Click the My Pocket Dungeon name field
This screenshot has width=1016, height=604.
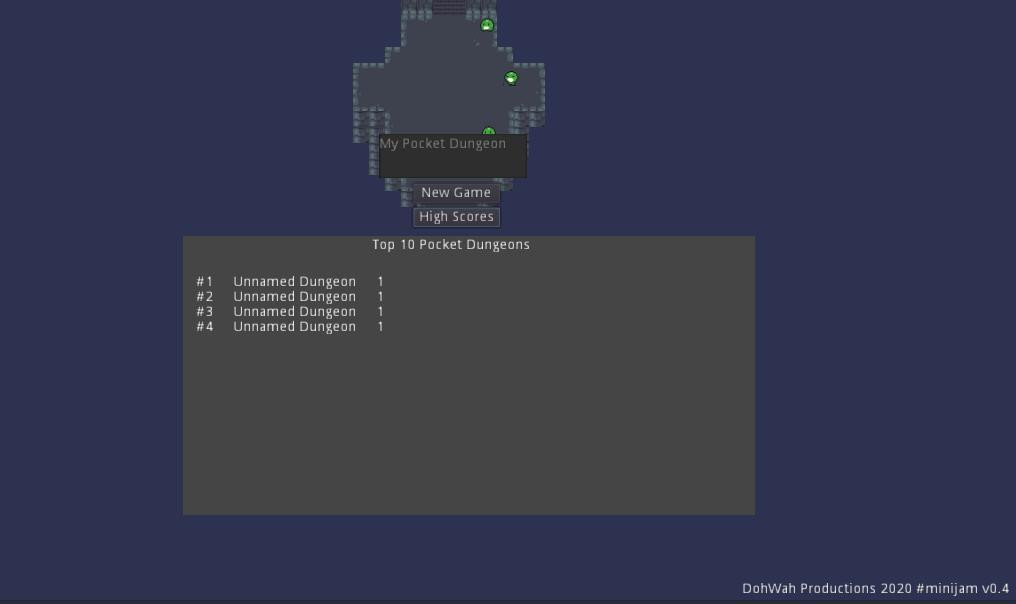[x=453, y=156]
